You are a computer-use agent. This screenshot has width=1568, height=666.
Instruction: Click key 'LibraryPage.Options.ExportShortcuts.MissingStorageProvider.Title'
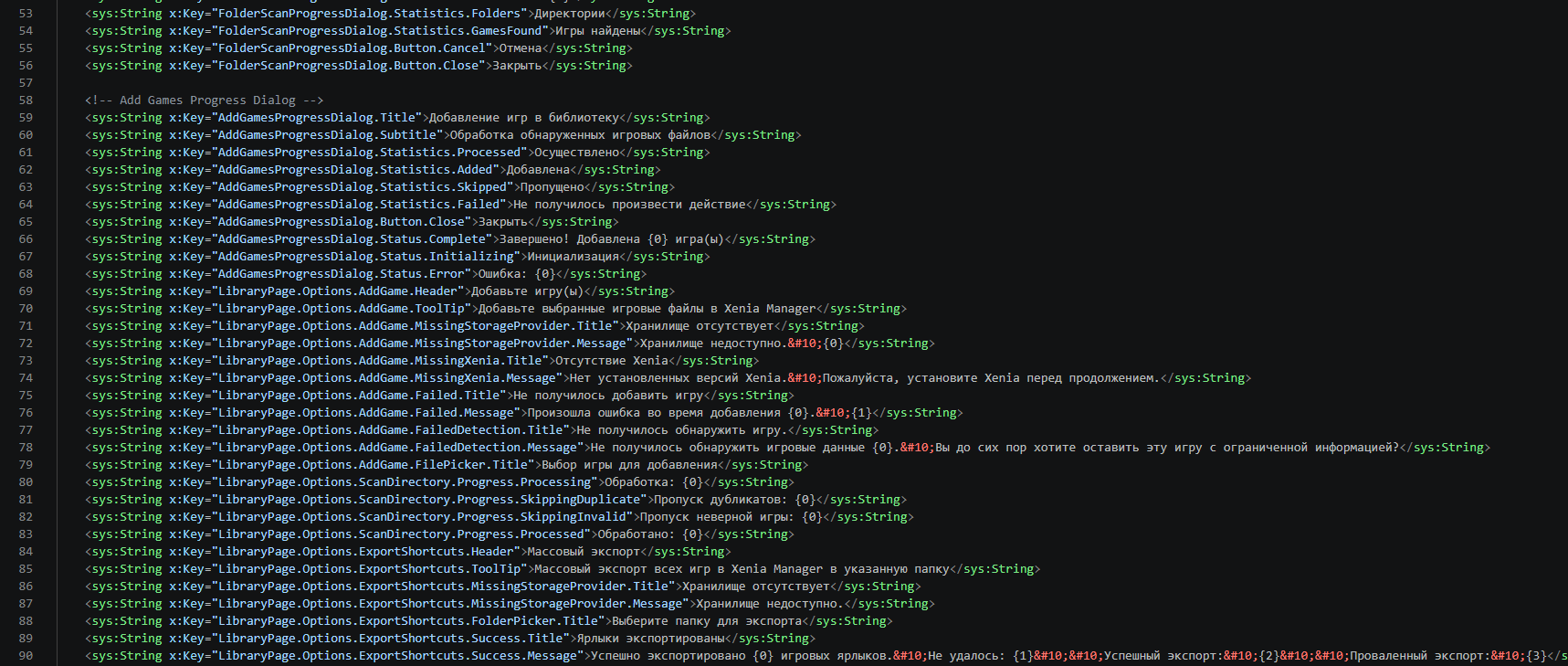click(x=443, y=587)
